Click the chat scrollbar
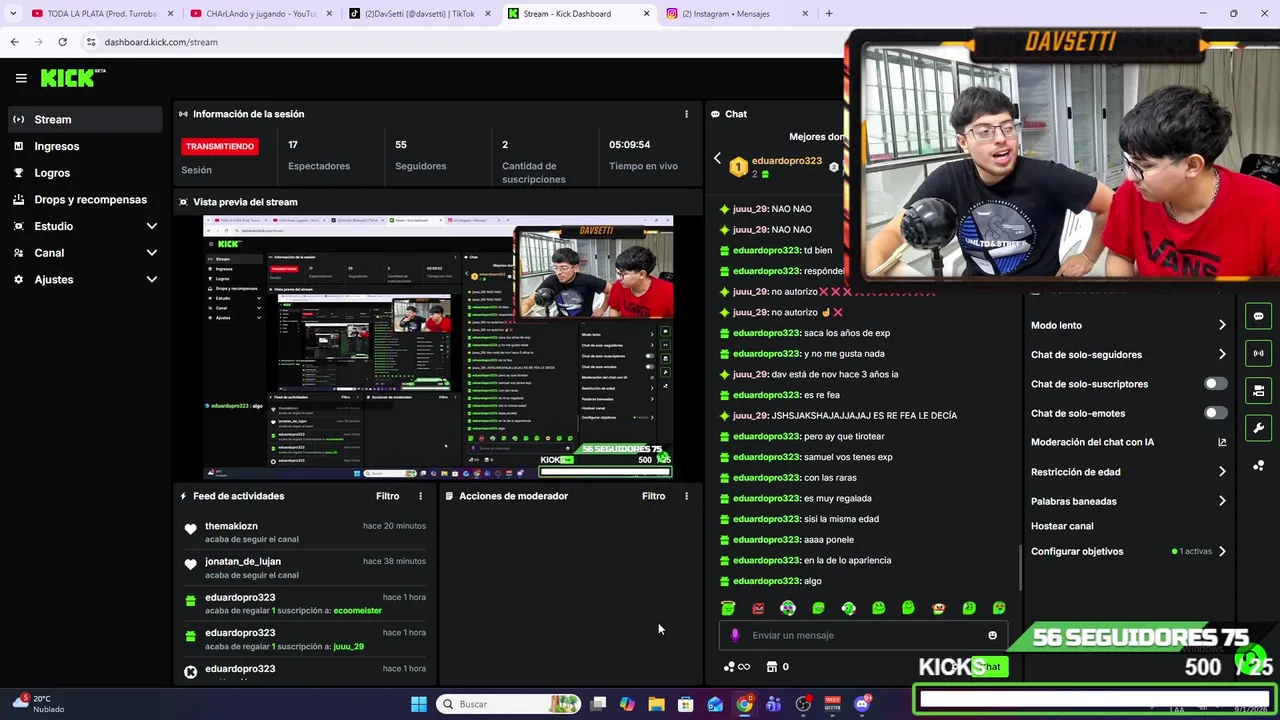 coord(1020,566)
